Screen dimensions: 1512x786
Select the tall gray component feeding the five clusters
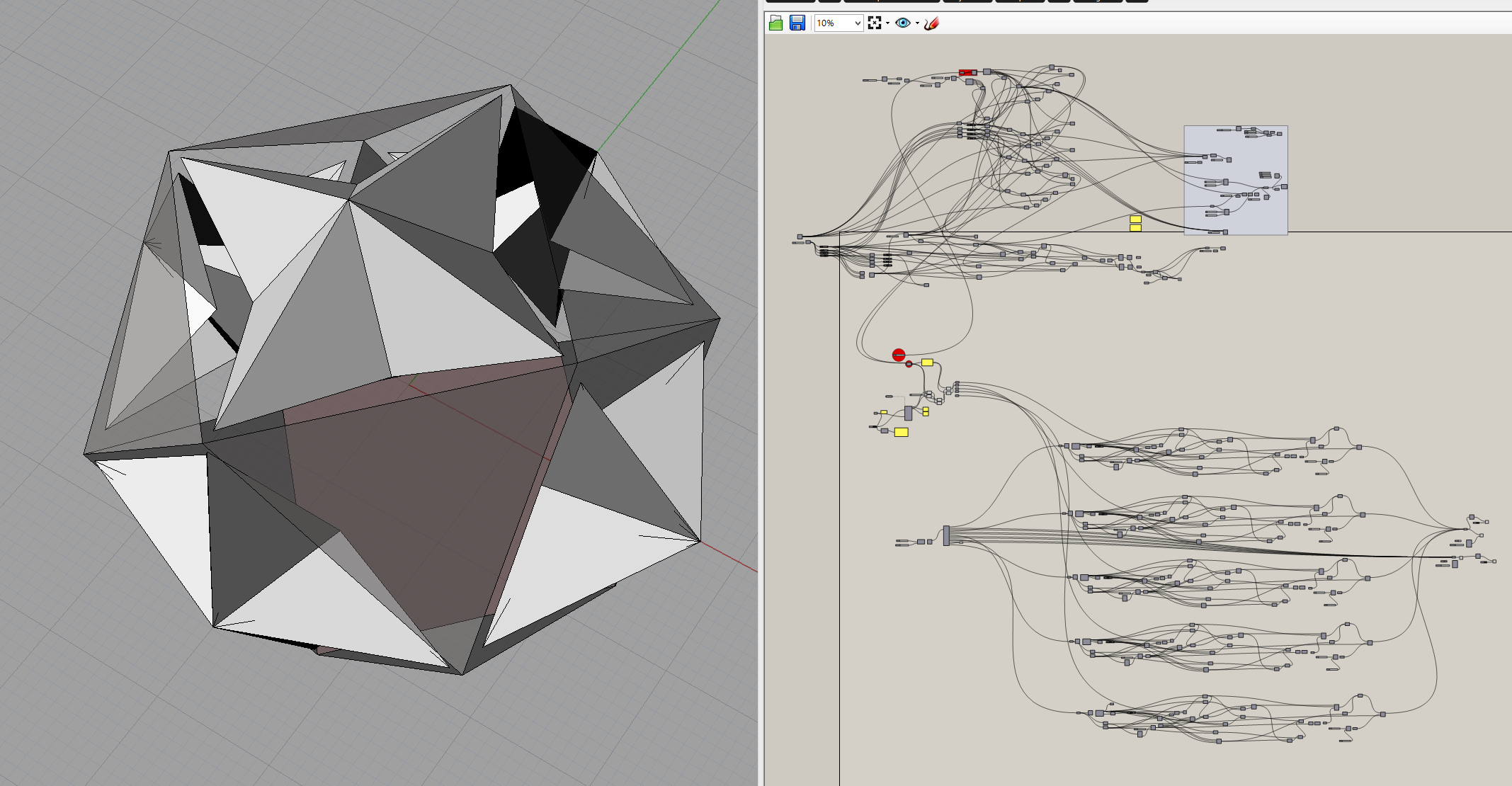946,536
